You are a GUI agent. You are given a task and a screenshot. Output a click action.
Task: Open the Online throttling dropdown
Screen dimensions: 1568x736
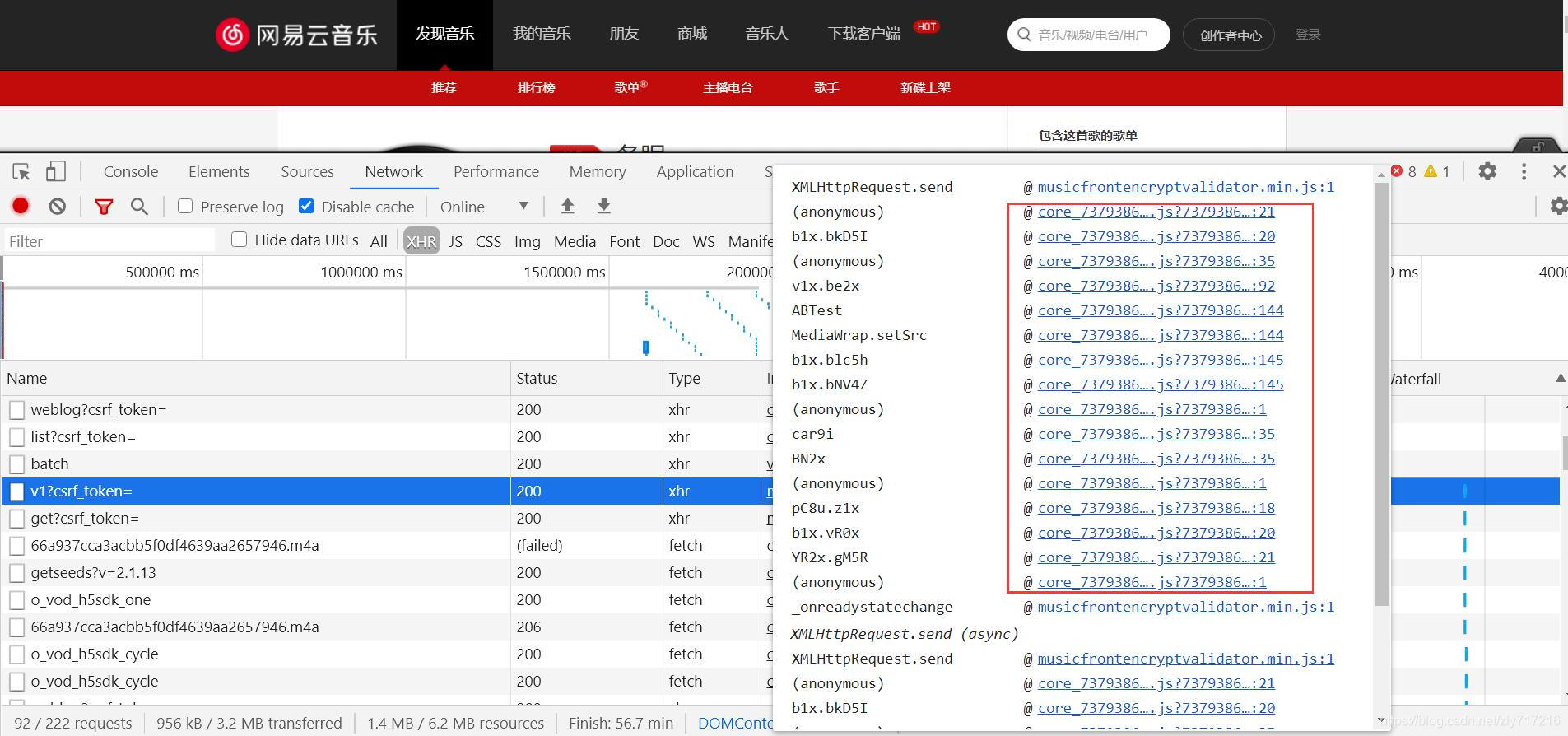484,207
